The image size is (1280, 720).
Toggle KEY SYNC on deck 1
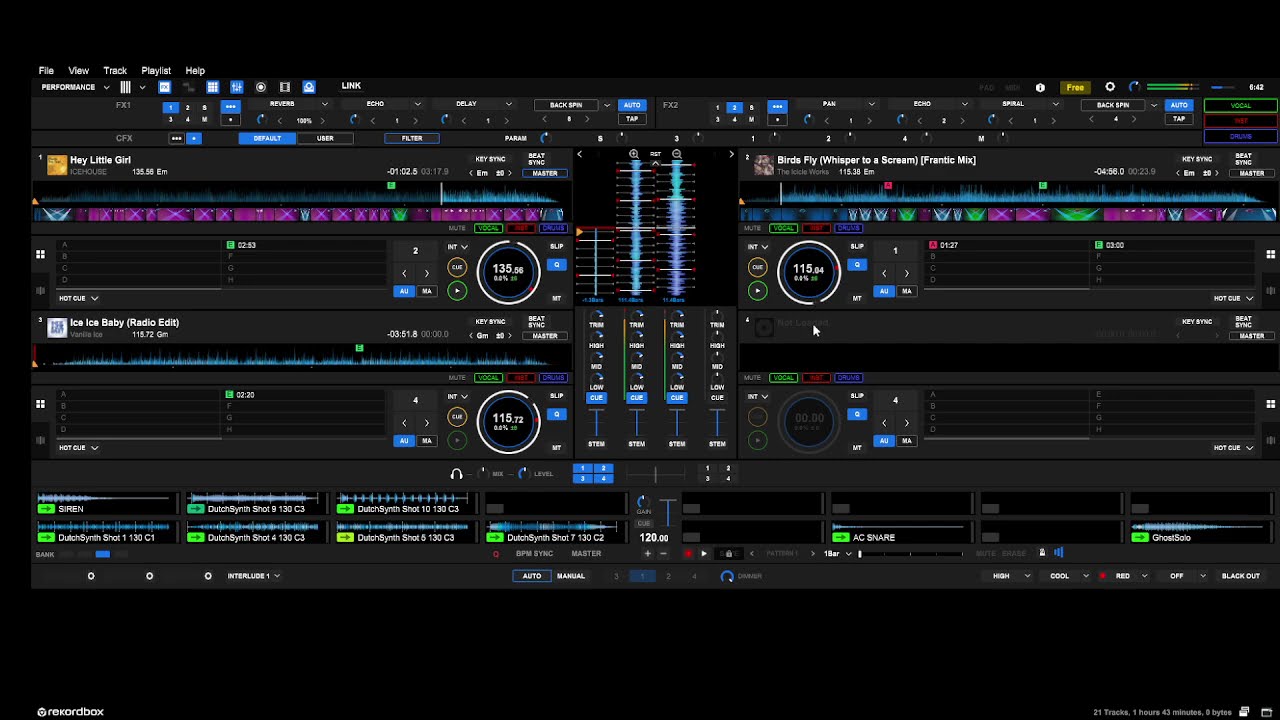(x=490, y=159)
